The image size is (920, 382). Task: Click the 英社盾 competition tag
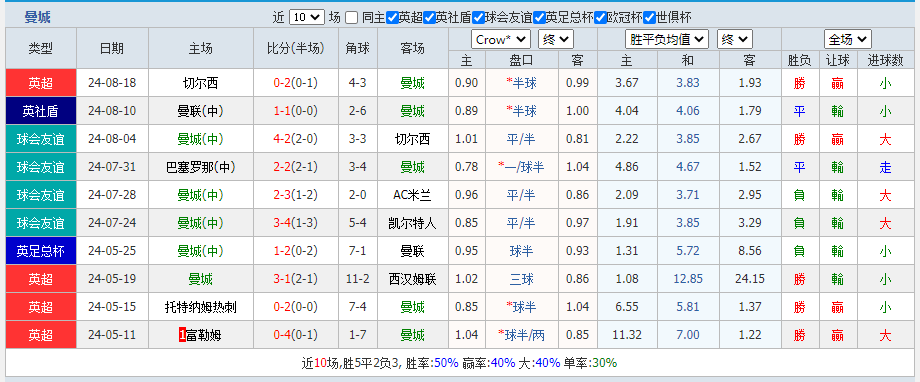41,111
